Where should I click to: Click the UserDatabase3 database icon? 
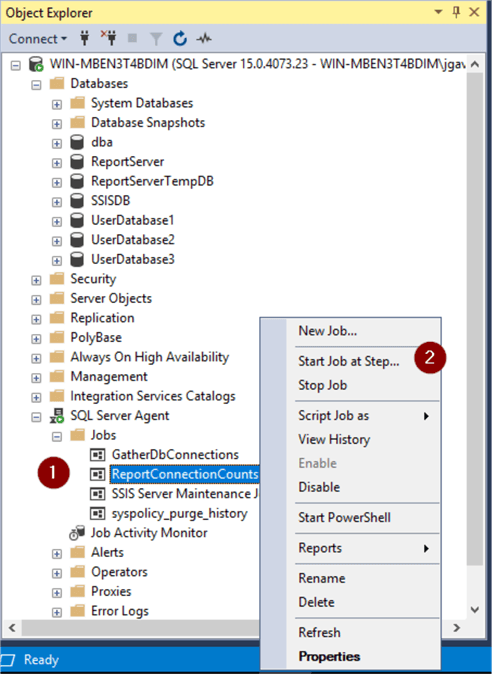point(77,260)
